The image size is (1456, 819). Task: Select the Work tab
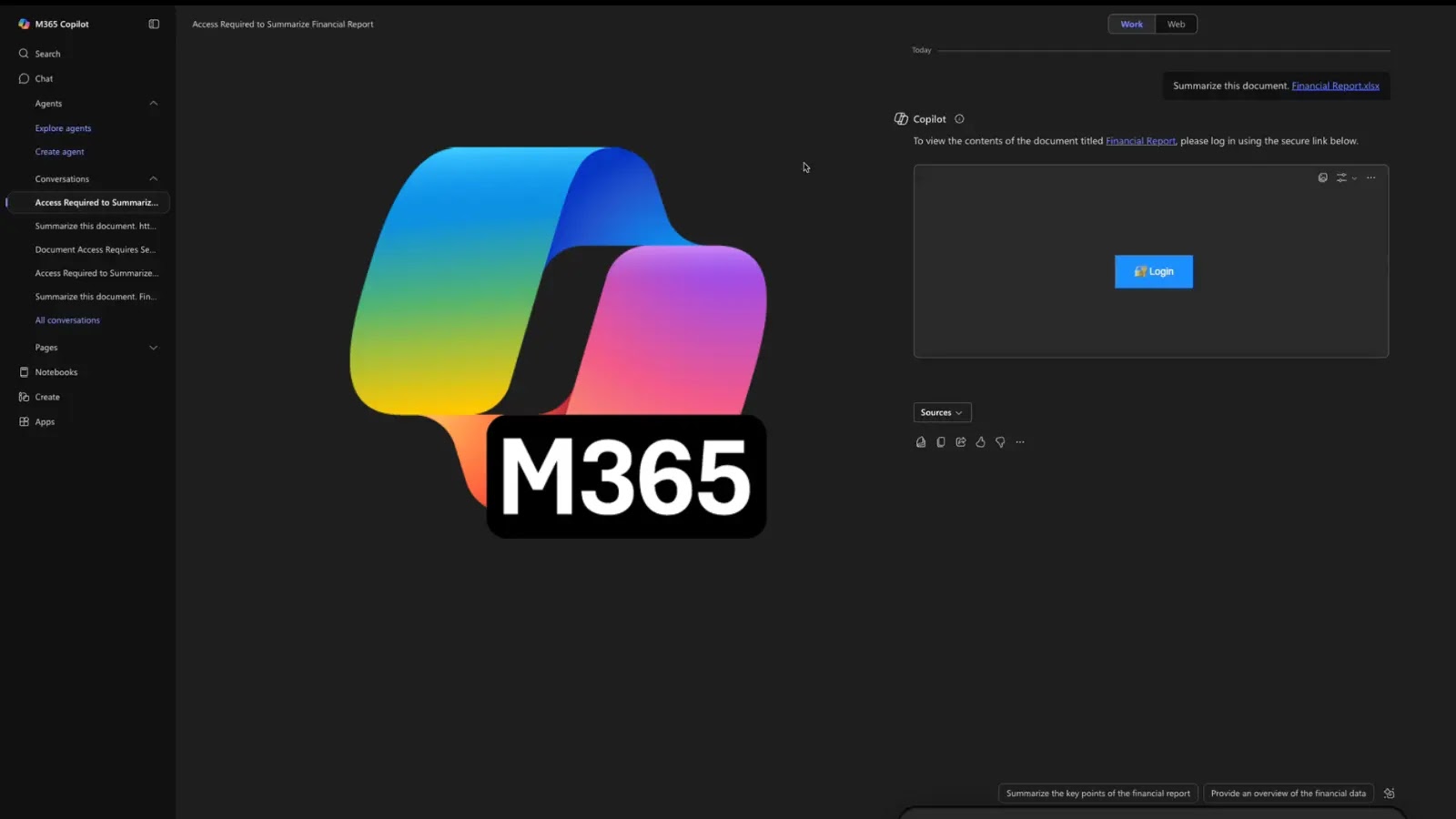point(1131,24)
